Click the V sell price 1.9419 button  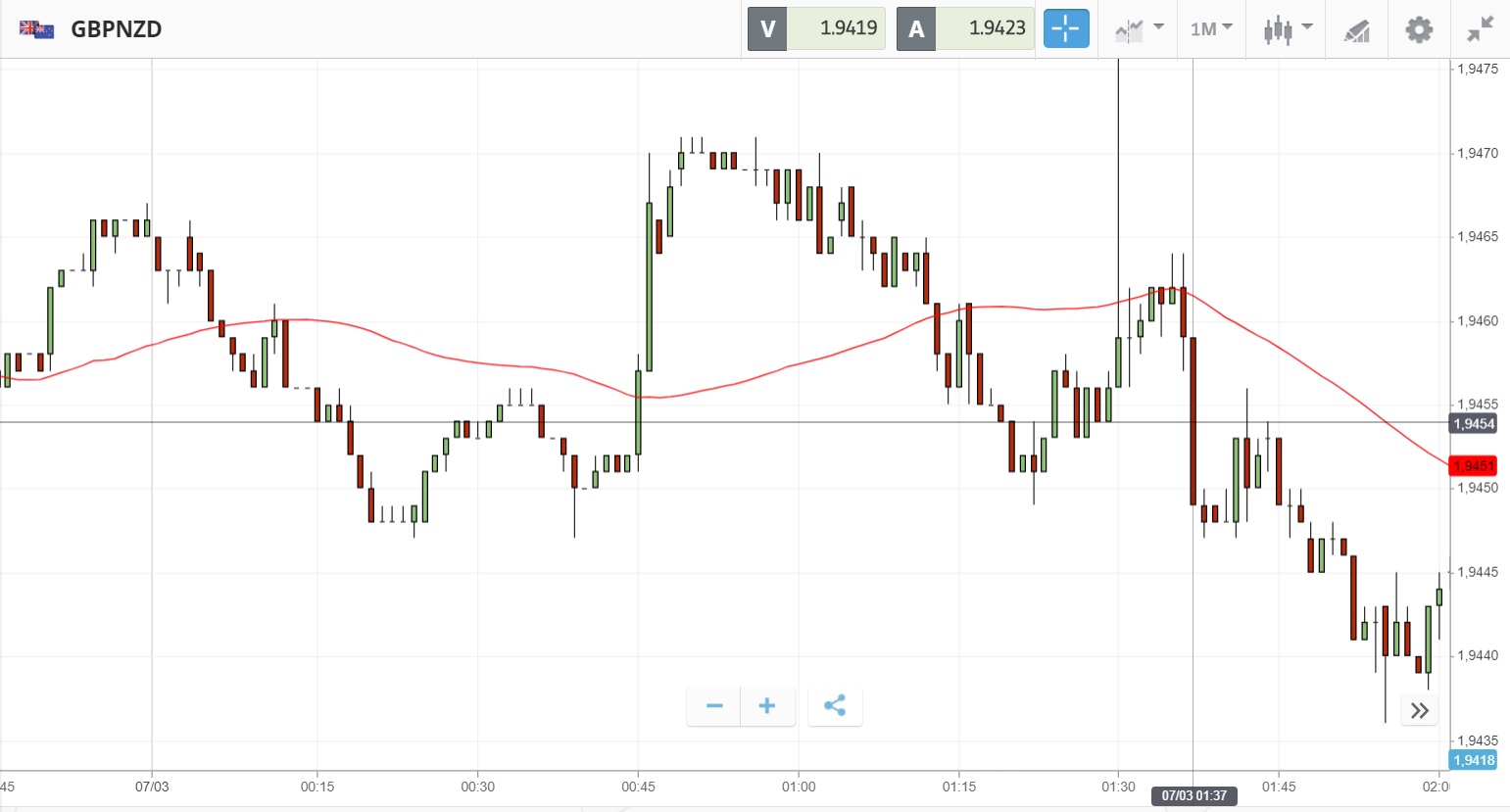click(816, 28)
